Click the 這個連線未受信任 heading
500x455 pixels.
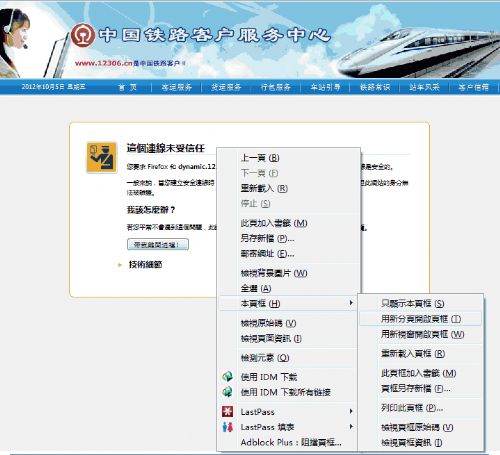click(x=165, y=148)
